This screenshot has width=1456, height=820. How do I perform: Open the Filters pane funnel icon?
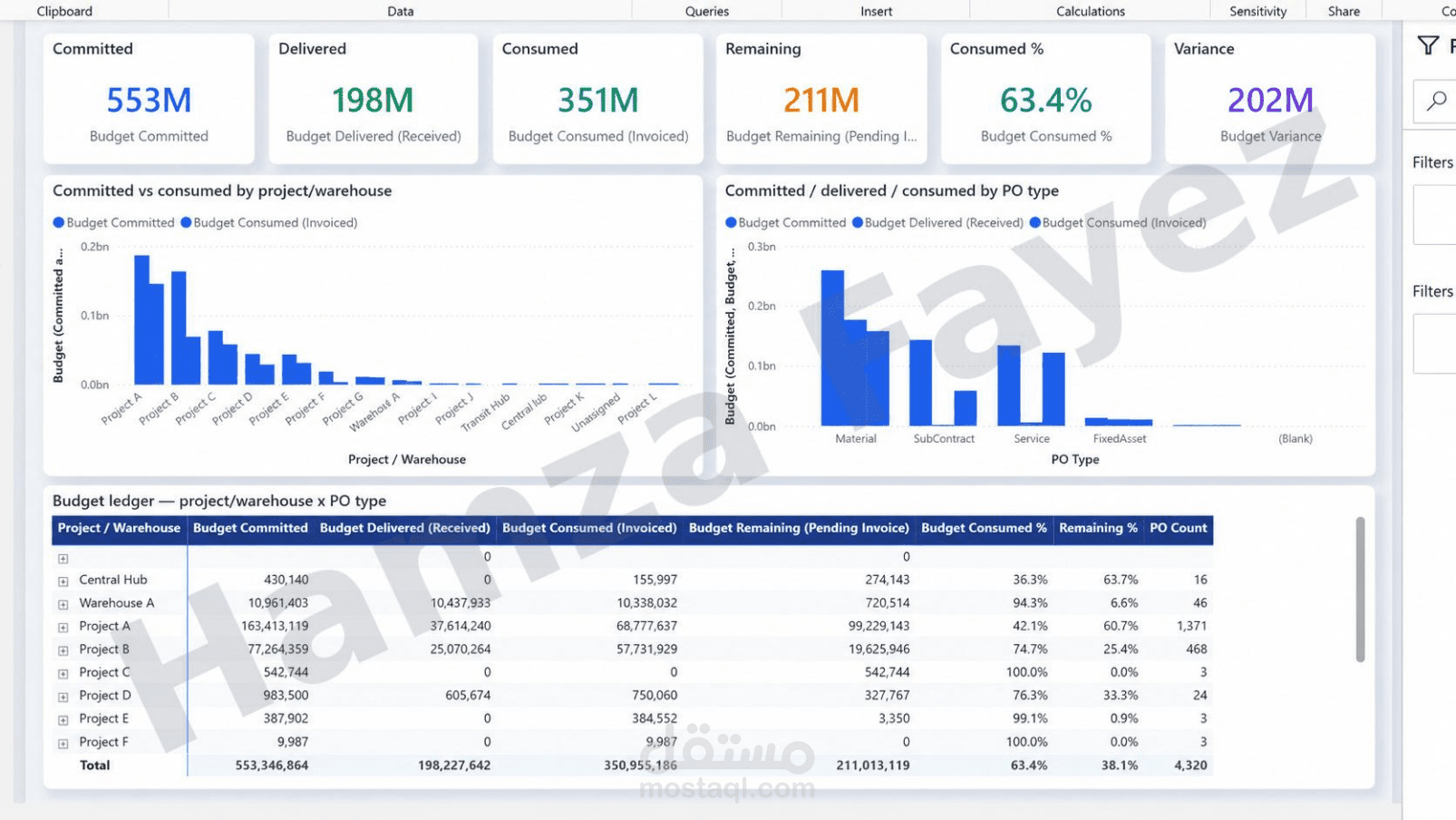tap(1428, 45)
